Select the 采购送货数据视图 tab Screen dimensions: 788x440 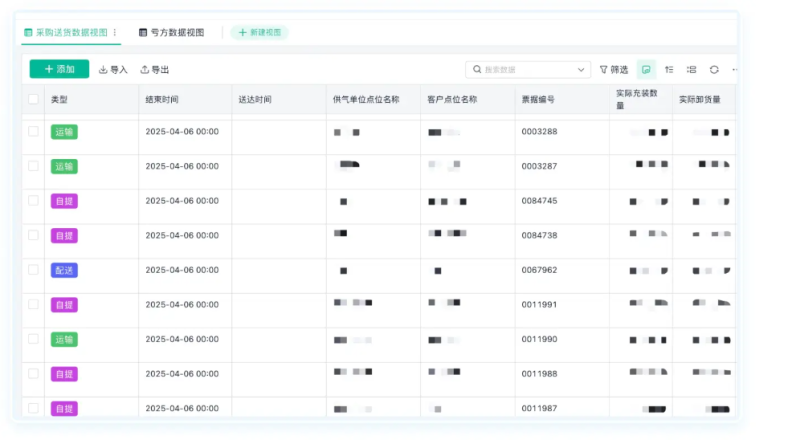(66, 33)
